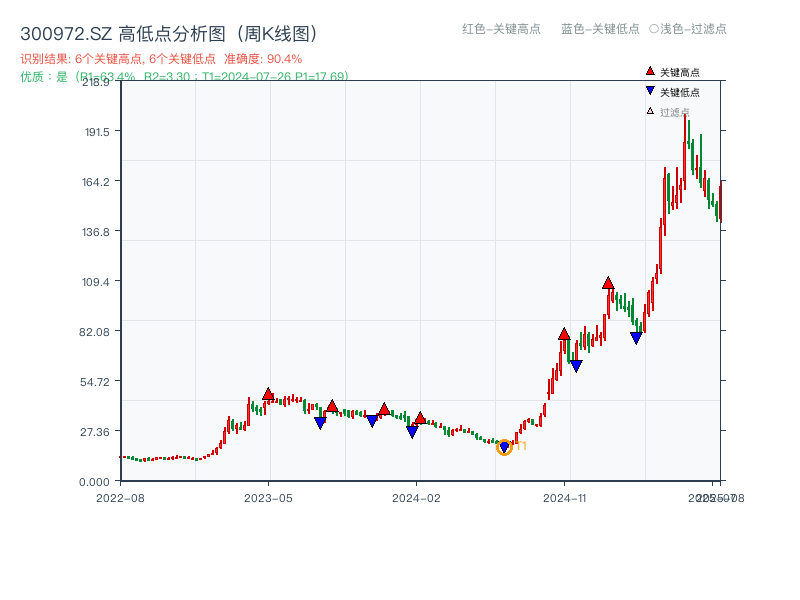
Task: Click the orange T1 circle marker on the chart
Action: (x=505, y=447)
